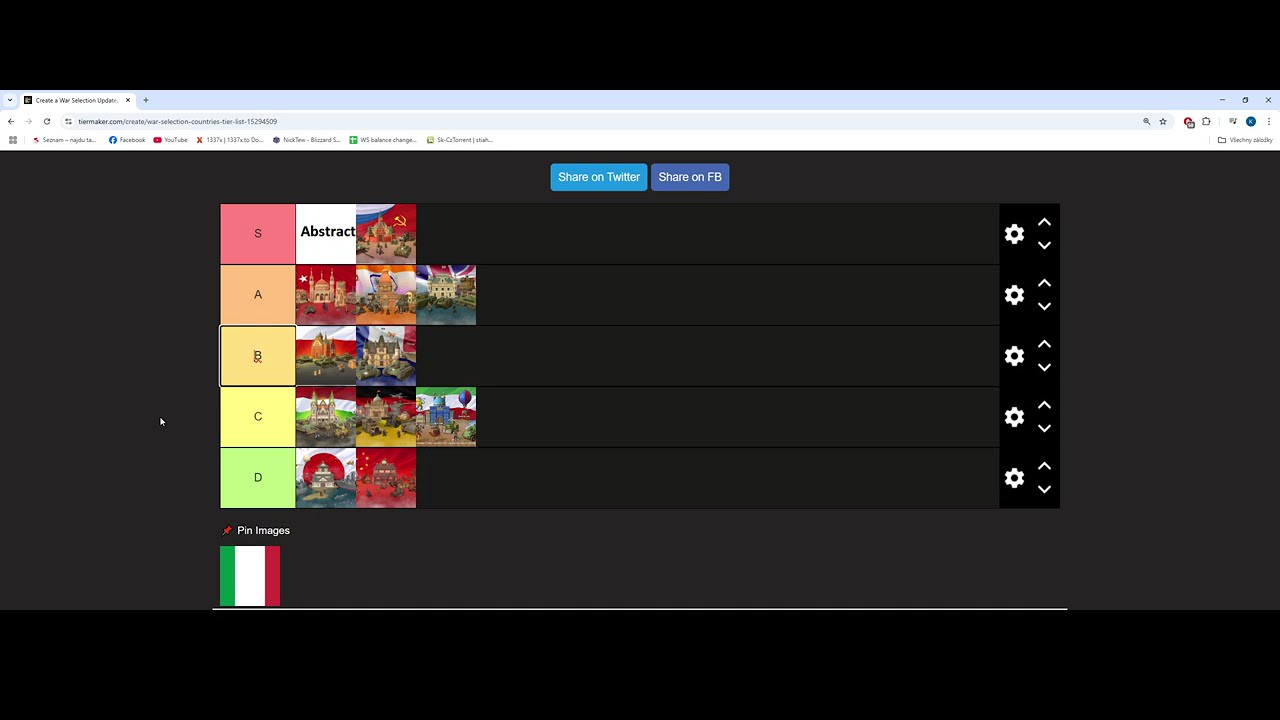Open the browser Extensions puzzle icon
The image size is (1280, 720).
(1206, 121)
